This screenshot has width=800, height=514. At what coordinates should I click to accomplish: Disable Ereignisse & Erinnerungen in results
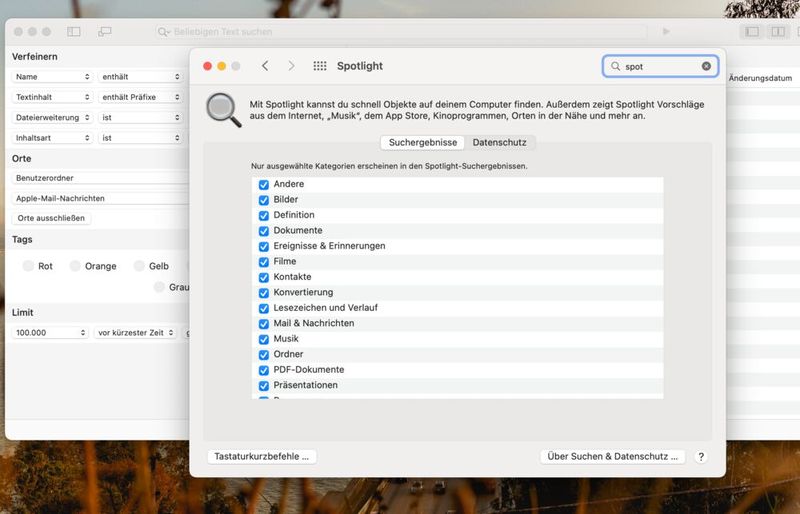tap(264, 246)
